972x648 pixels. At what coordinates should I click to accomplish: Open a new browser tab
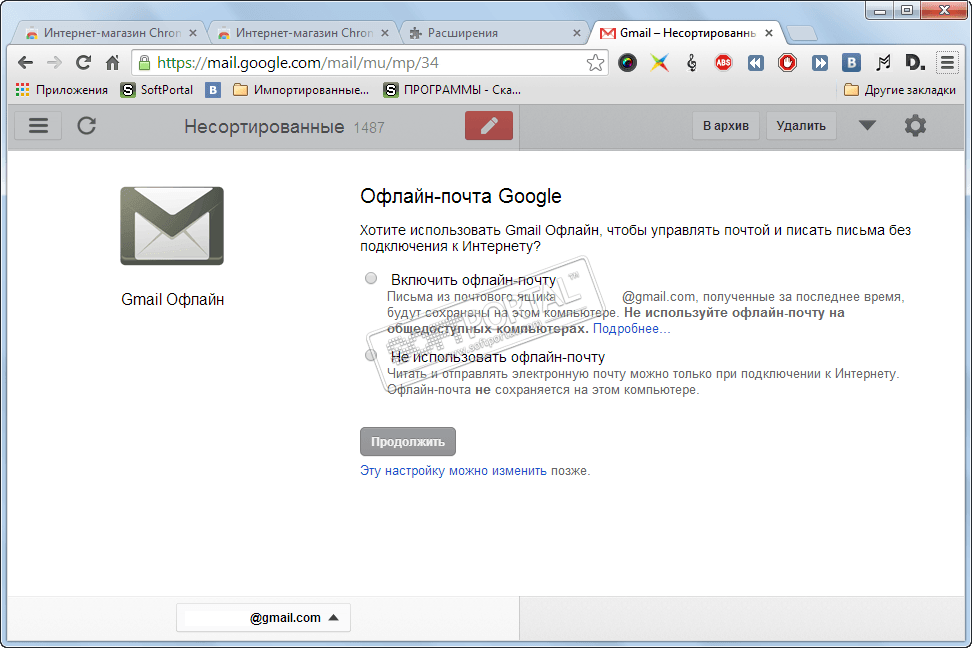[802, 33]
